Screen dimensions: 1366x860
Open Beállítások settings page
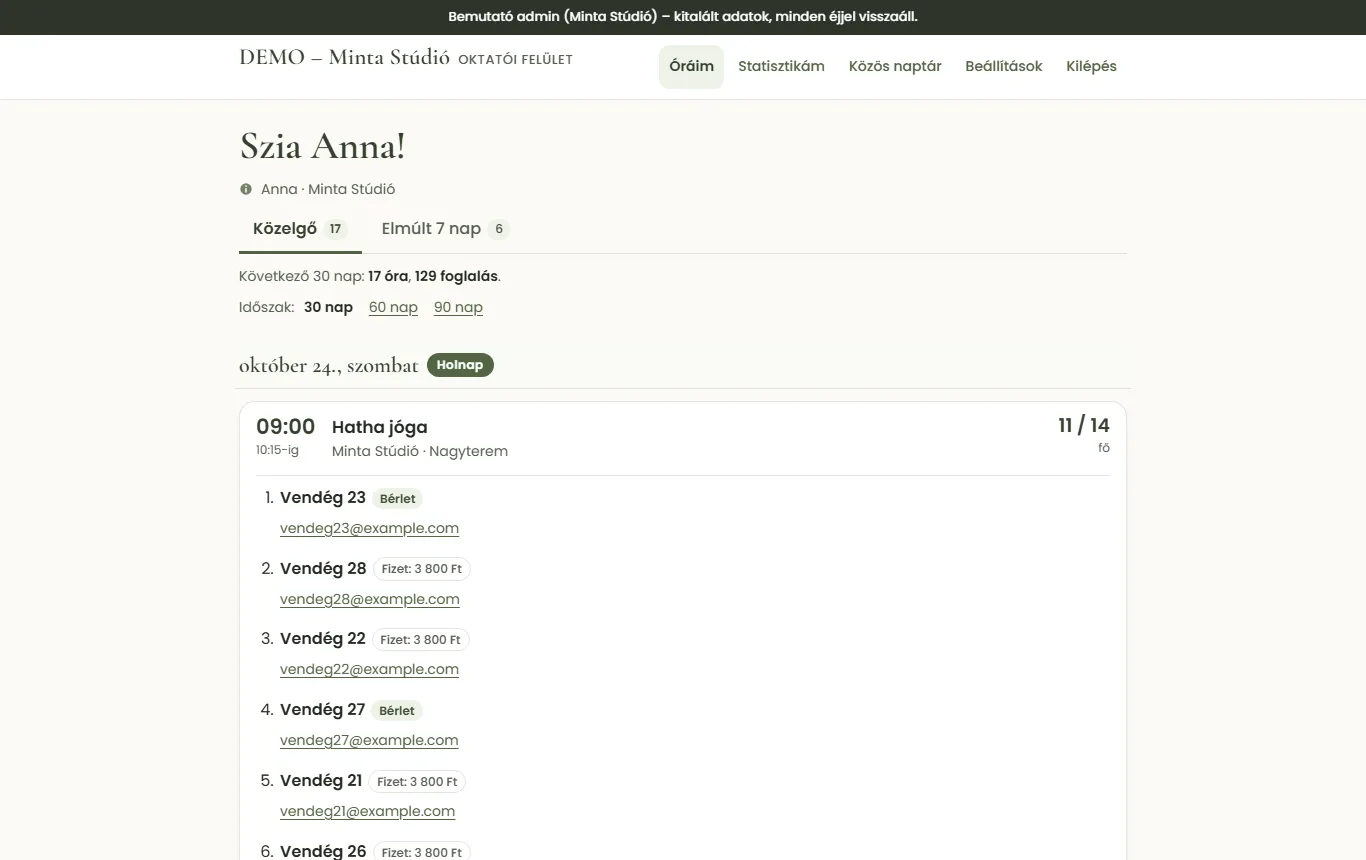pyautogui.click(x=1003, y=66)
